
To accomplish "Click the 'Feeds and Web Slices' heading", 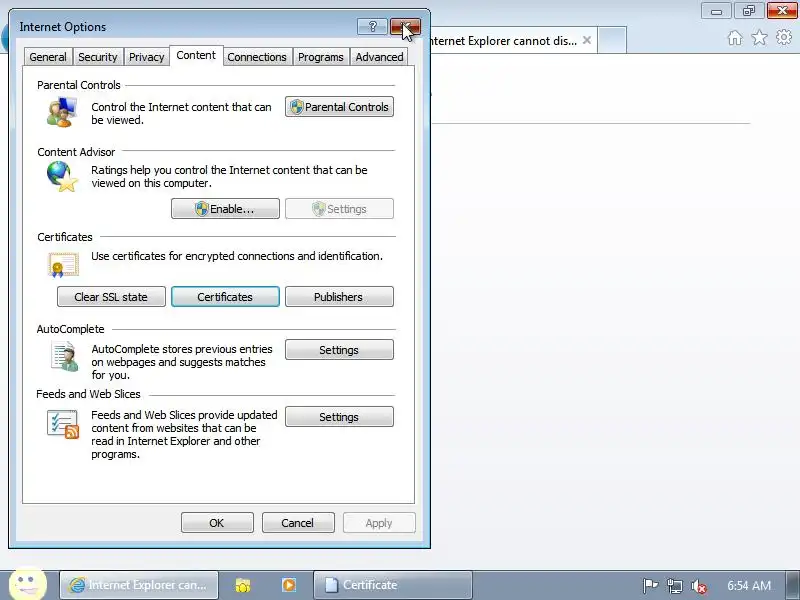I will pos(88,394).
